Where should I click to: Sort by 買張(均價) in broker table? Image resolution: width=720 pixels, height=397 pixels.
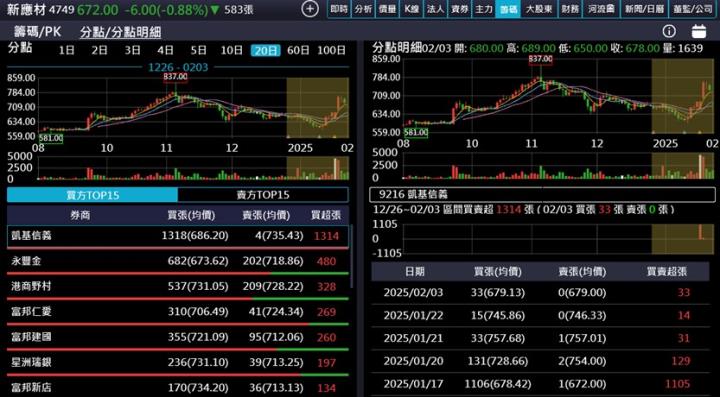point(191,215)
